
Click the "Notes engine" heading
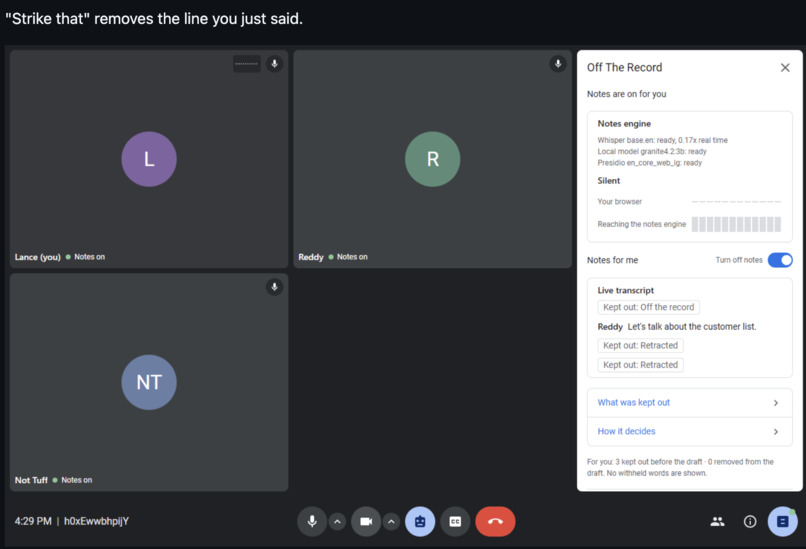click(x=624, y=123)
